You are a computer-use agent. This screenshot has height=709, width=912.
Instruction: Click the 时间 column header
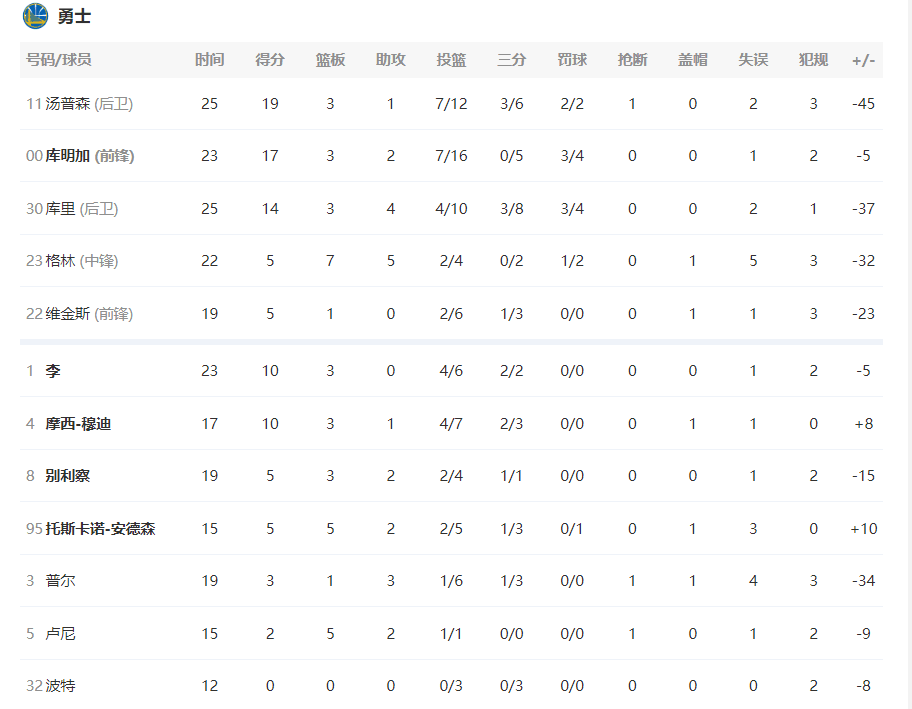pos(209,60)
